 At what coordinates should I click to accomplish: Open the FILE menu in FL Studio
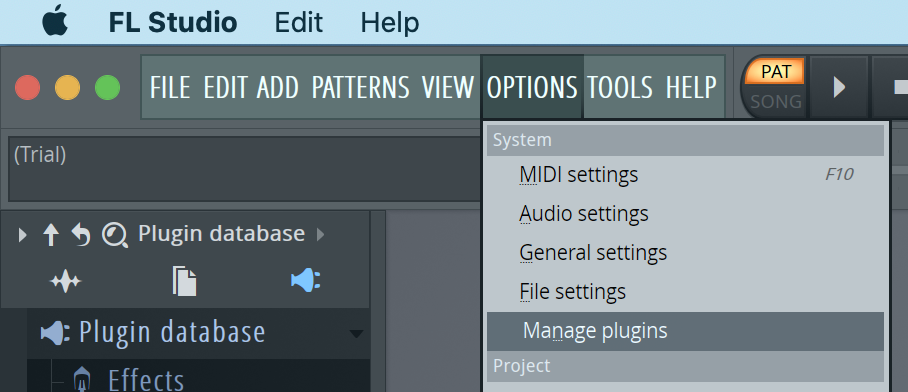(171, 87)
